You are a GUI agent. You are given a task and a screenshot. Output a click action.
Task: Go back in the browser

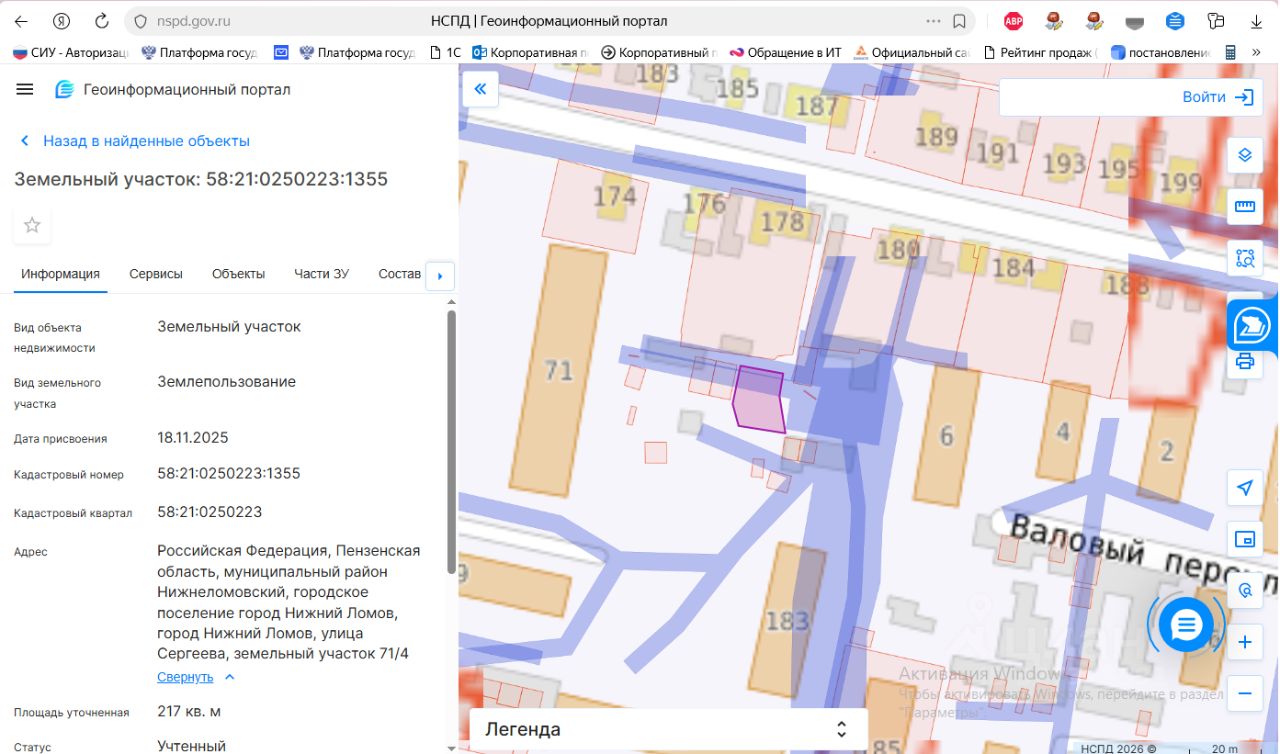[21, 21]
